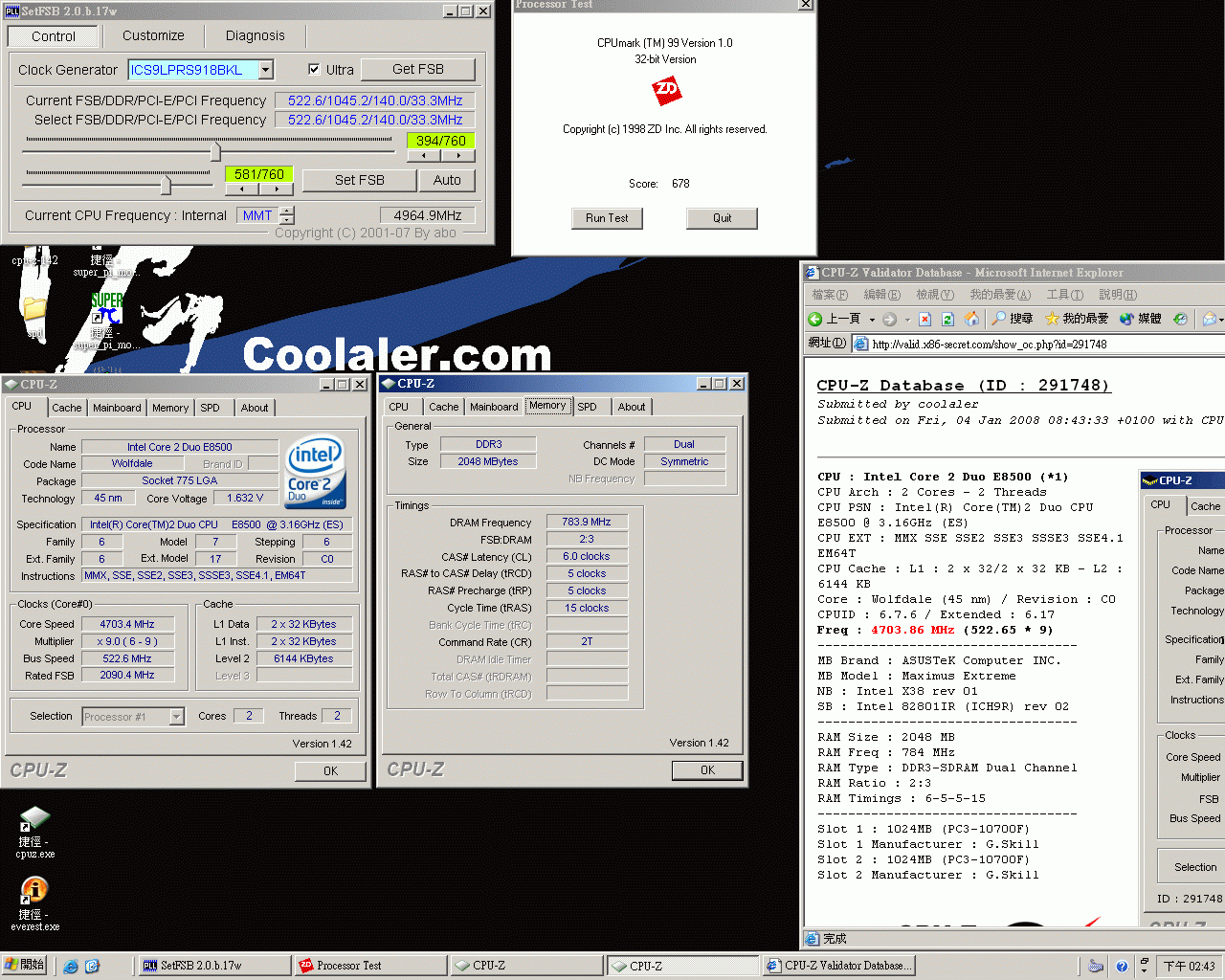Click left arrow under 581/760 value

coord(242,189)
